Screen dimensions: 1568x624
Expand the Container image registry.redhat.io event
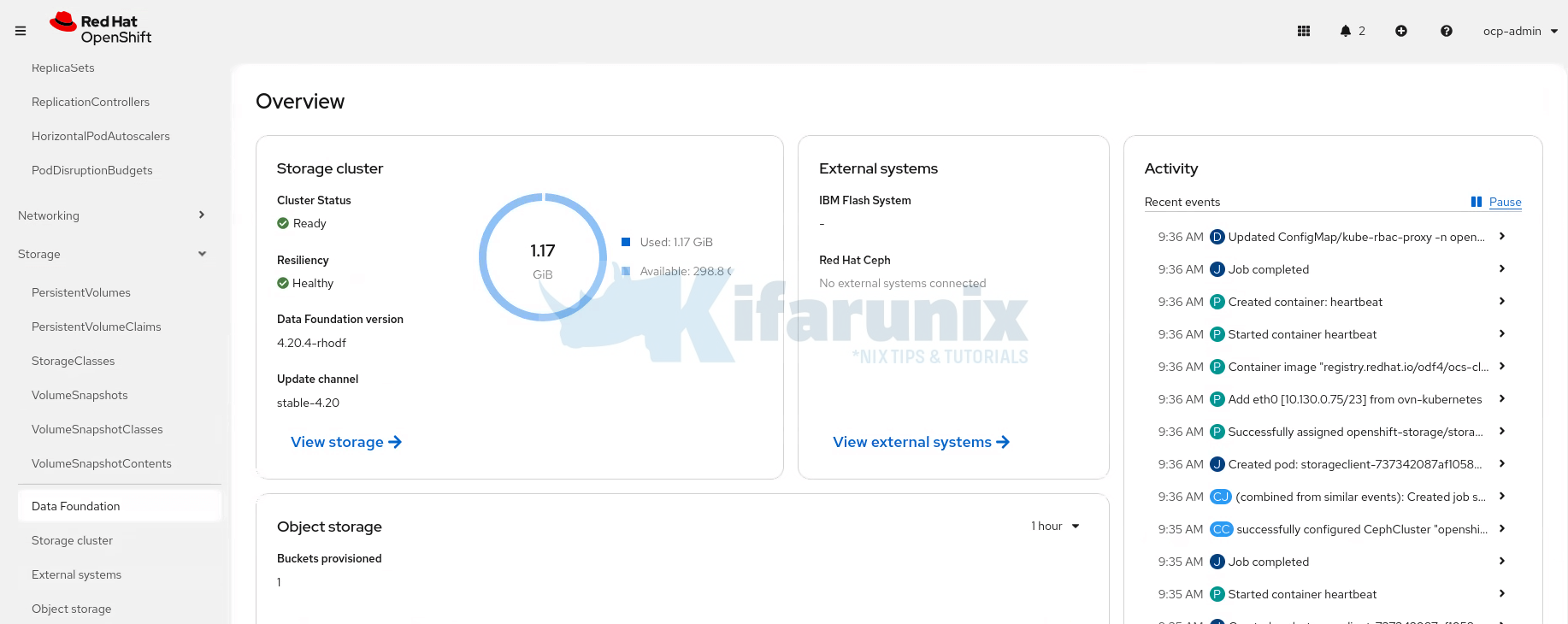(1502, 367)
